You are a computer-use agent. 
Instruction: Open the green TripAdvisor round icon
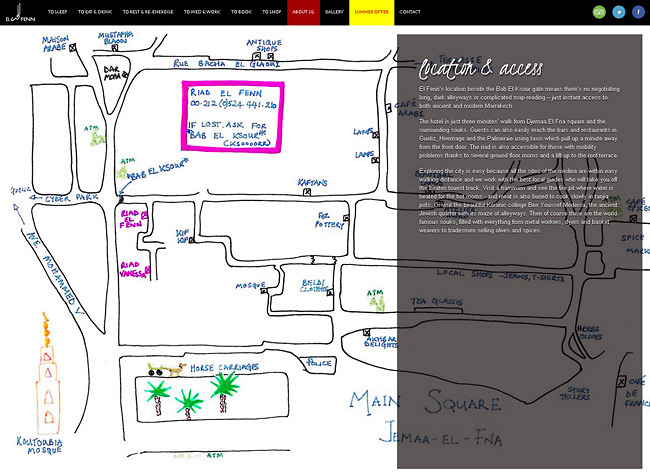(599, 12)
